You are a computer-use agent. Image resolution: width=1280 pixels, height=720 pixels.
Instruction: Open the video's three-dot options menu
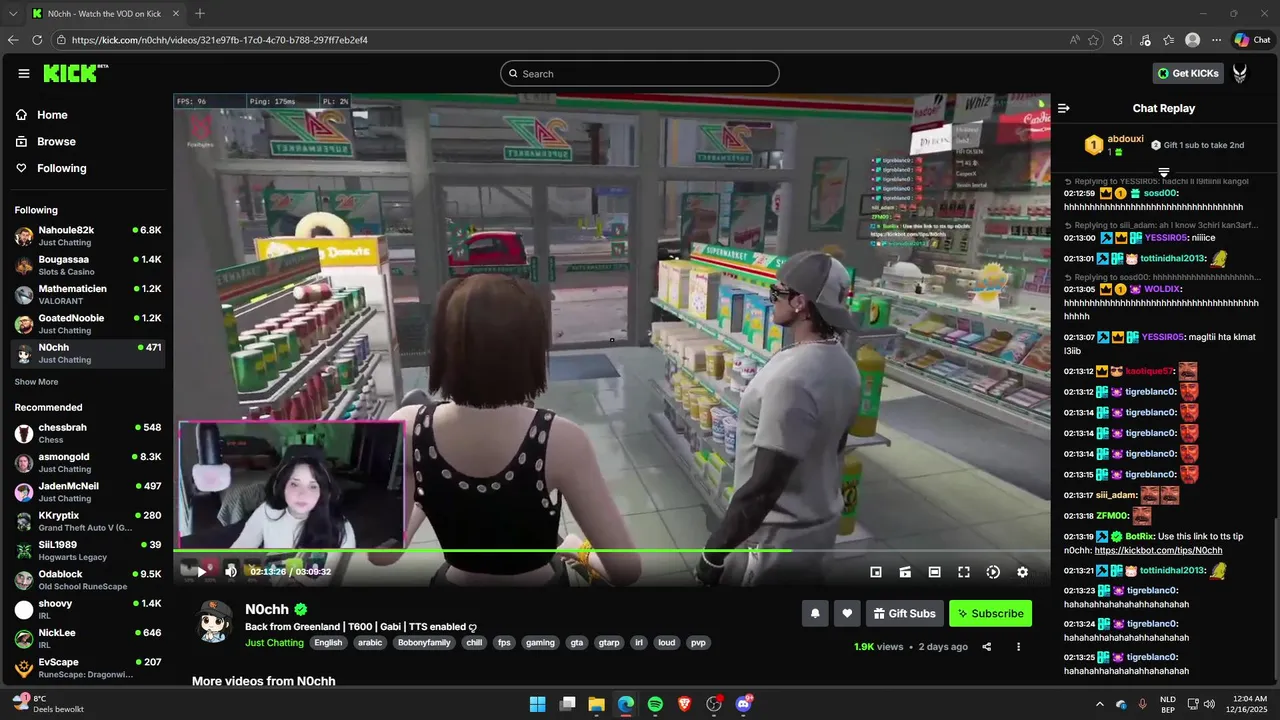[1019, 647]
